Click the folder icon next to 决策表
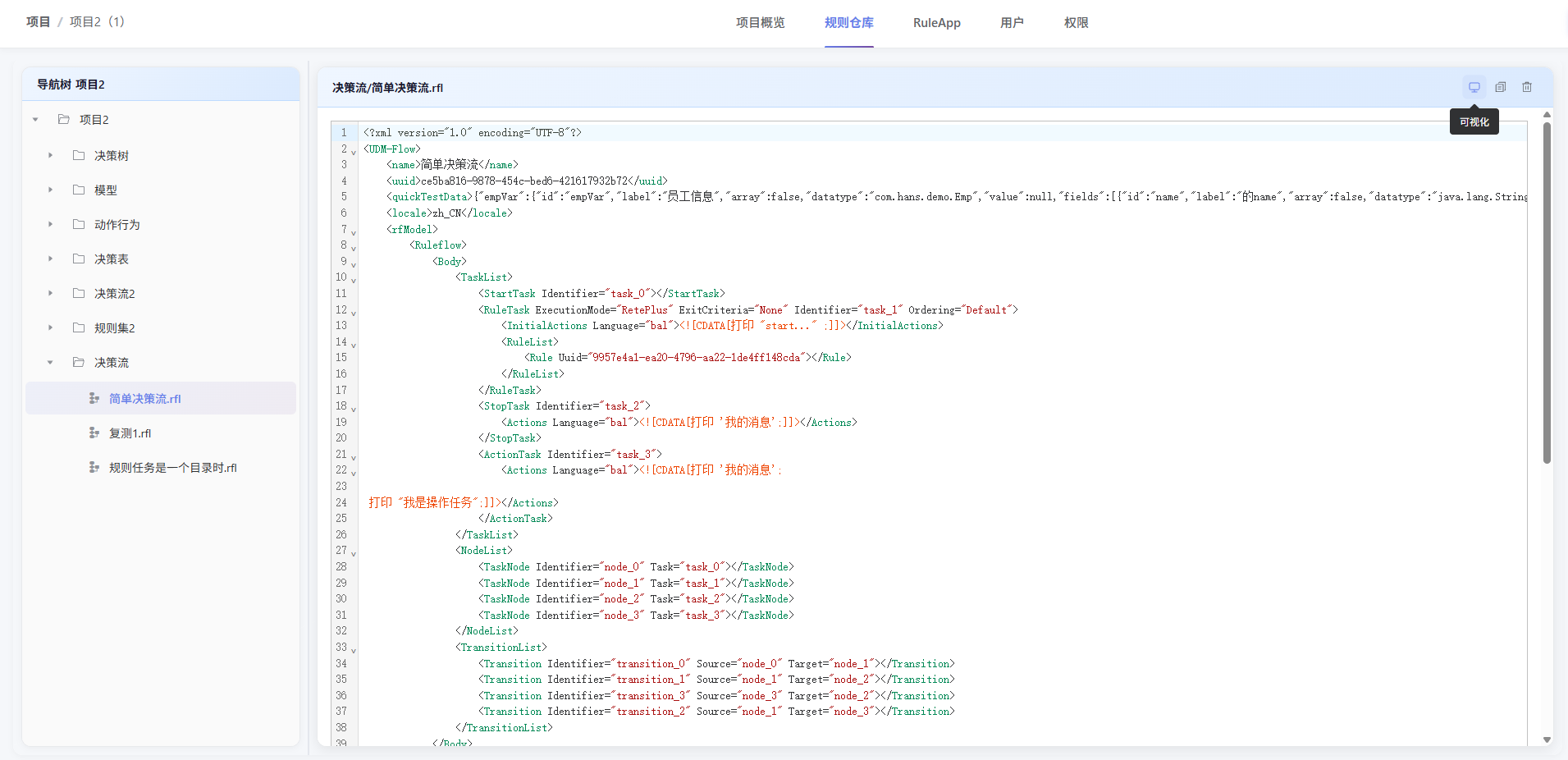 tap(79, 259)
